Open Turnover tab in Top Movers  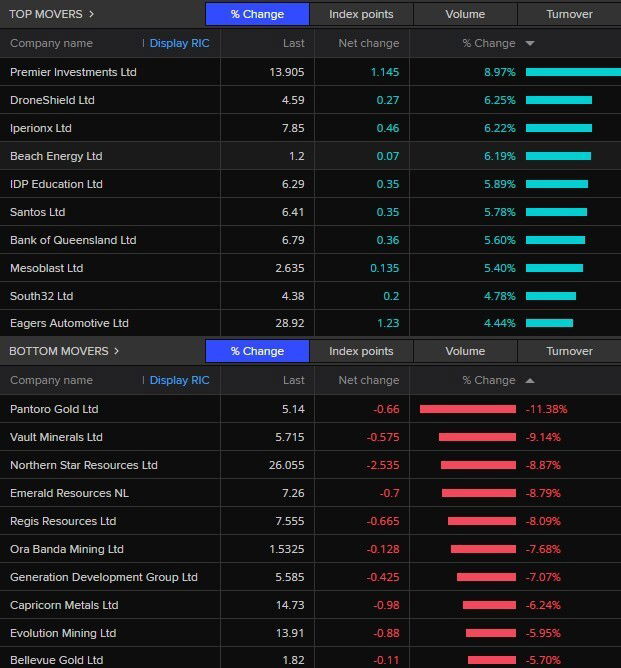[x=569, y=14]
